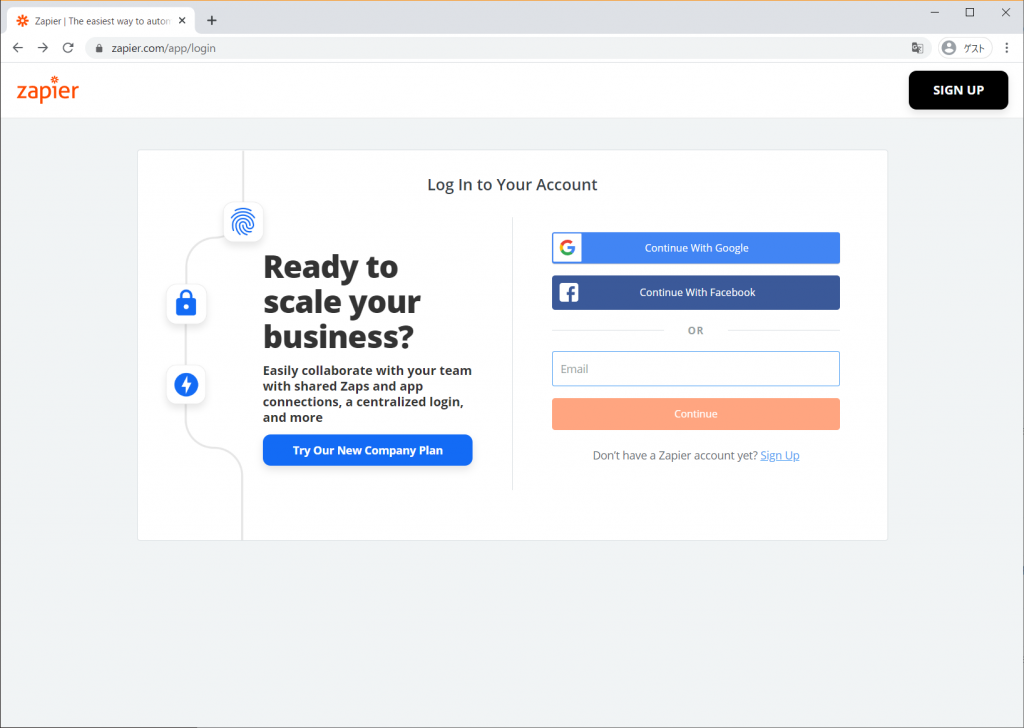Click the Zapier logo in the header

[x=48, y=90]
